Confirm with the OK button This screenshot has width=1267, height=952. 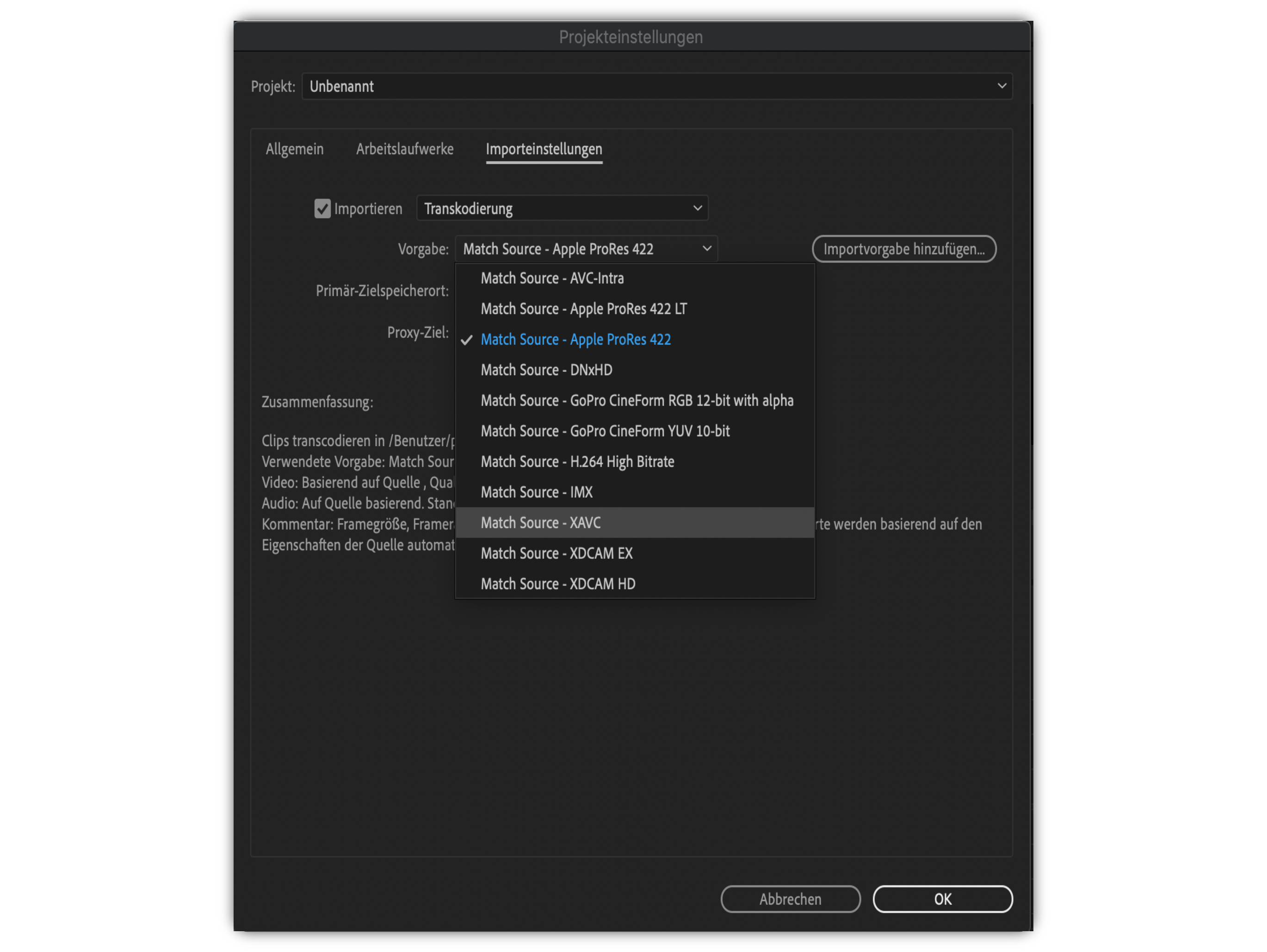942,899
